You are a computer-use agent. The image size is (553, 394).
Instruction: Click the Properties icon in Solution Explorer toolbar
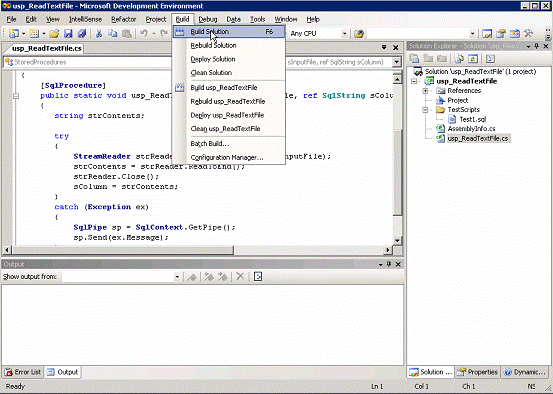pos(414,59)
